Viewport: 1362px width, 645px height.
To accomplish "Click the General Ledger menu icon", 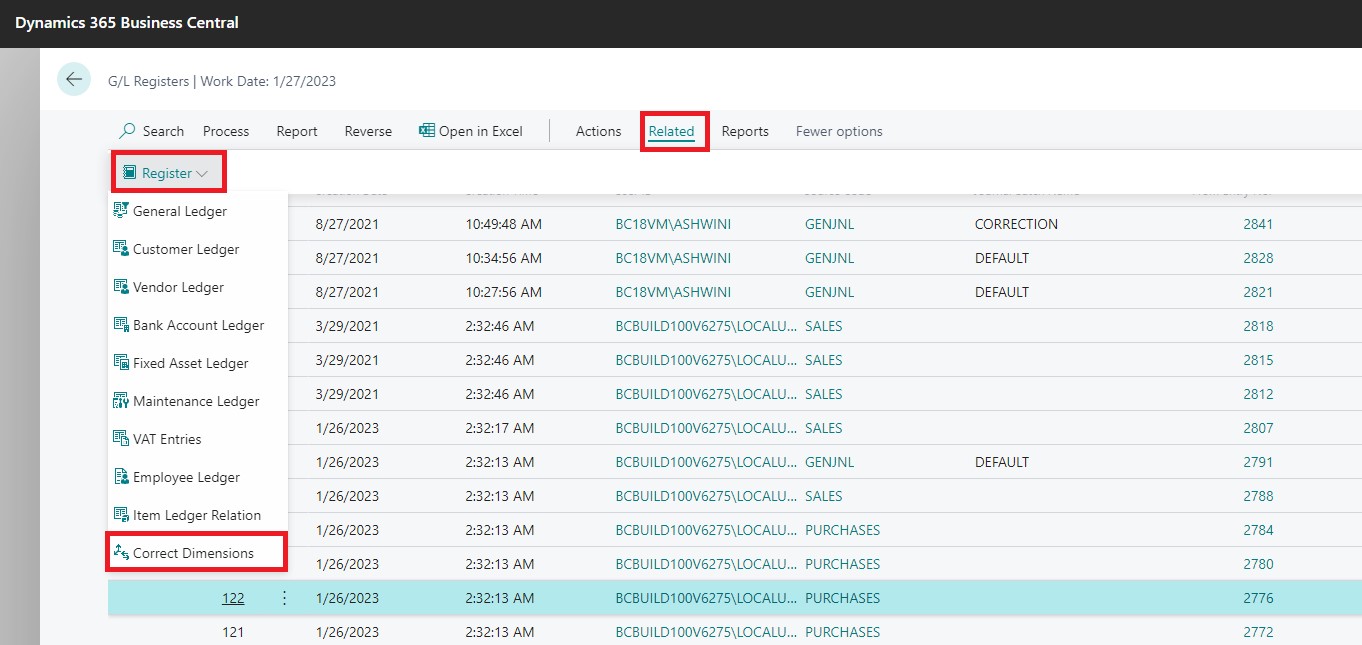I will [121, 211].
